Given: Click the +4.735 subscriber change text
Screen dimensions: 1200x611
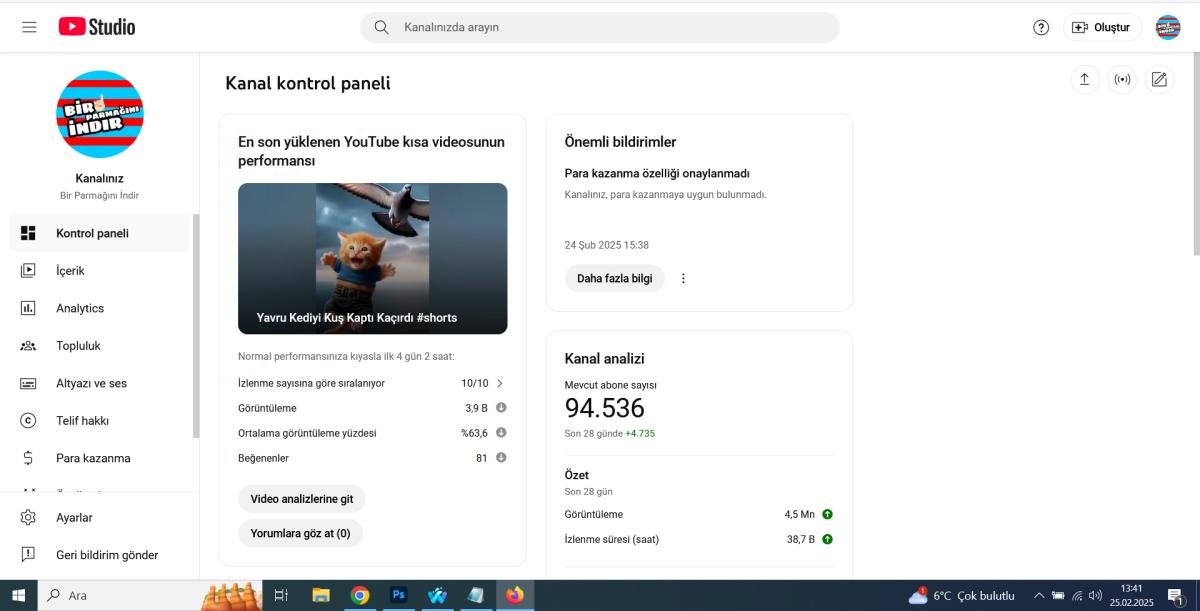Looking at the screenshot, I should click(x=640, y=433).
